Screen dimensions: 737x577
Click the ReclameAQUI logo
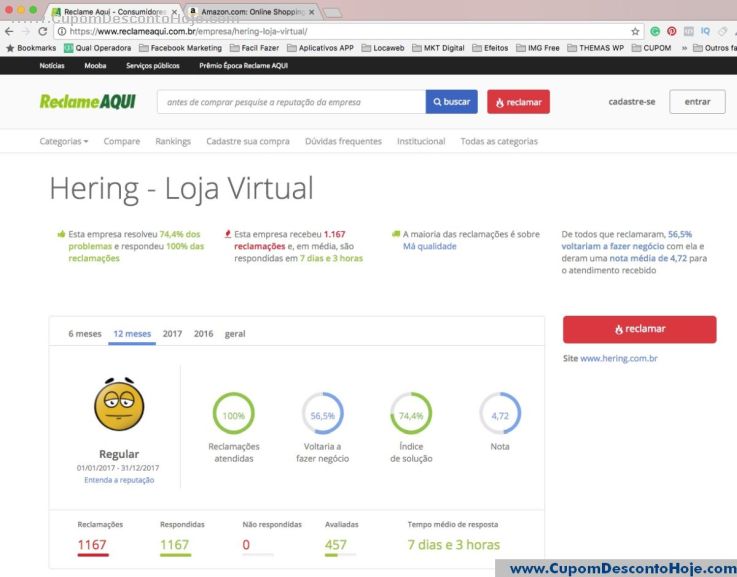pyautogui.click(x=87, y=101)
